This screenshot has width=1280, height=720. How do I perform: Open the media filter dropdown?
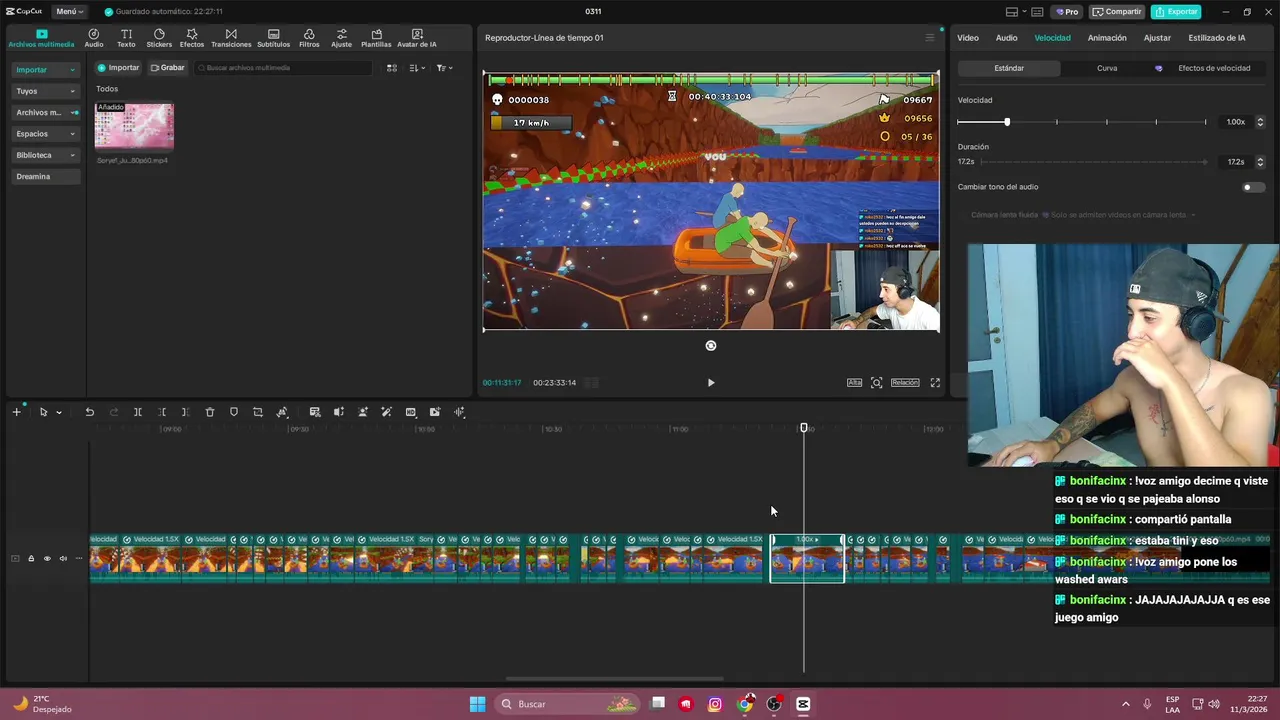click(445, 68)
